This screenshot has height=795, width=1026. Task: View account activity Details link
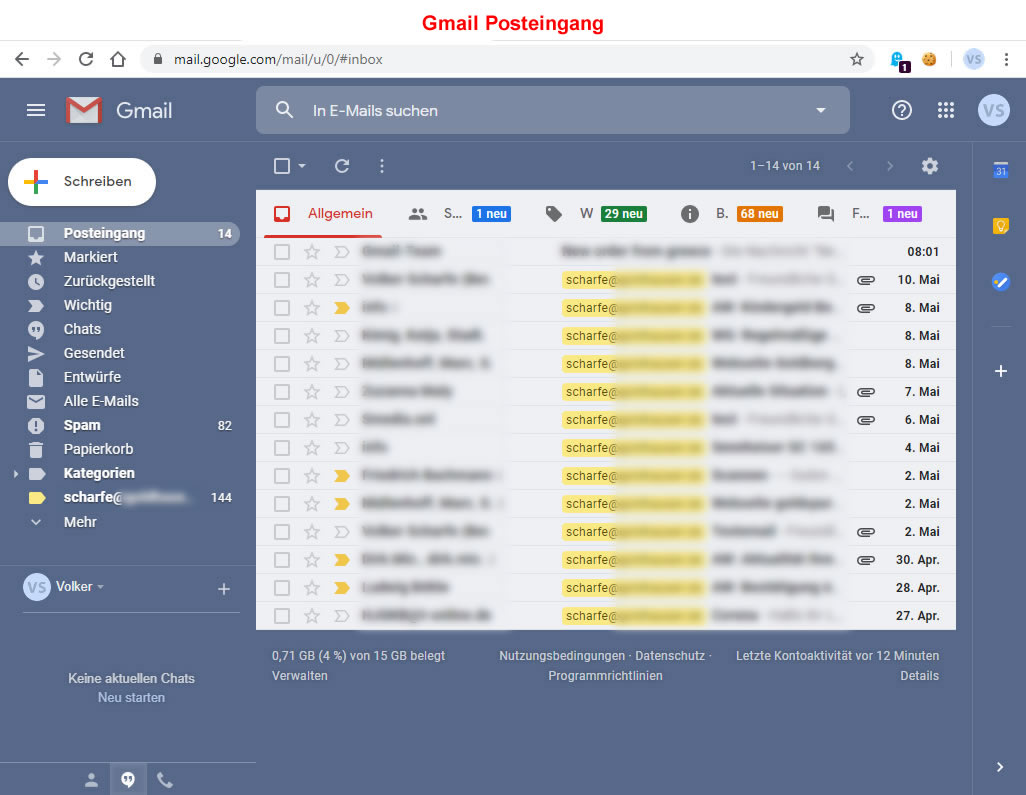pyautogui.click(x=919, y=675)
